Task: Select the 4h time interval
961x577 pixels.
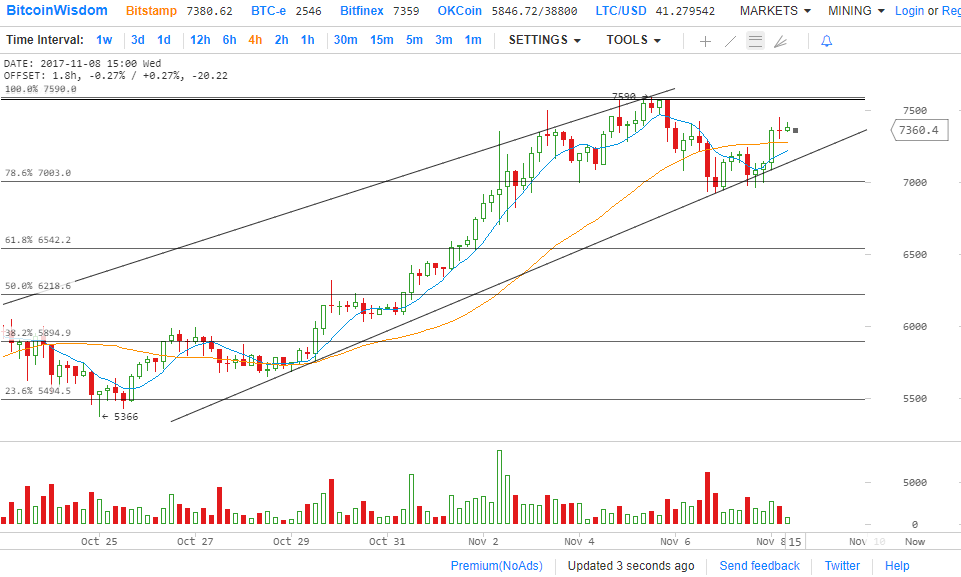Action: coord(255,40)
